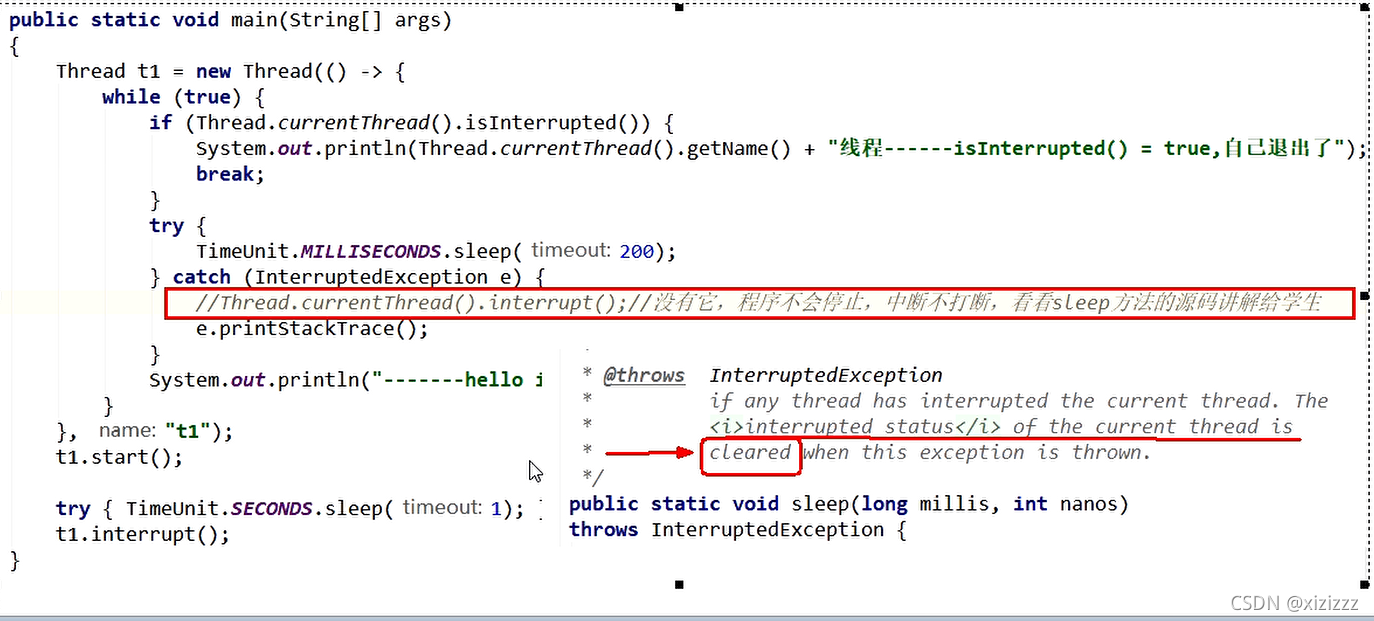Click the @throws javadoc tag
Viewport: 1374px width, 621px height.
coord(644,376)
